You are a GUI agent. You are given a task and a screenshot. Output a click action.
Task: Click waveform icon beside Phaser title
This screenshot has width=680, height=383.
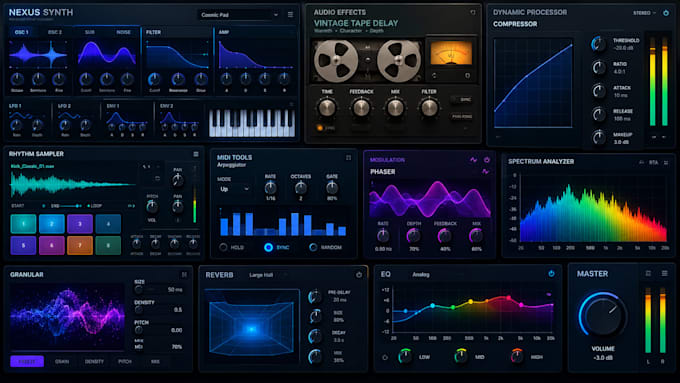click(485, 172)
